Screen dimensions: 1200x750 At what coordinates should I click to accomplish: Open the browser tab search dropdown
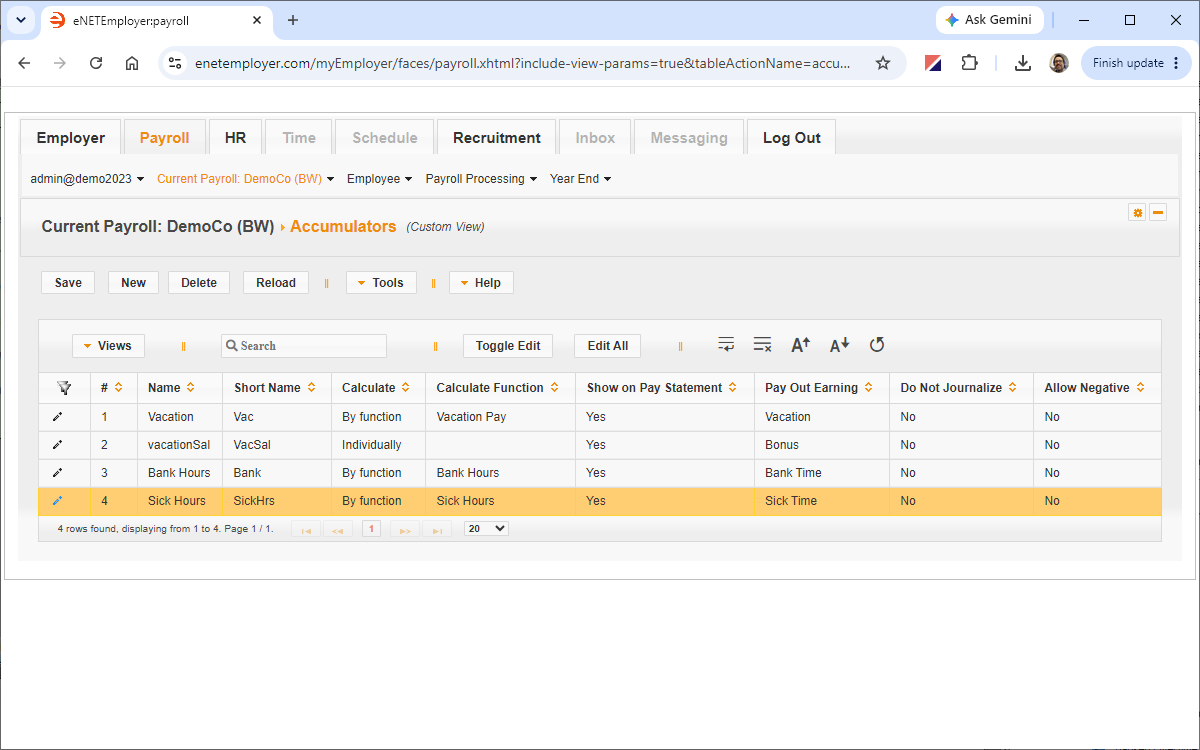(20, 20)
